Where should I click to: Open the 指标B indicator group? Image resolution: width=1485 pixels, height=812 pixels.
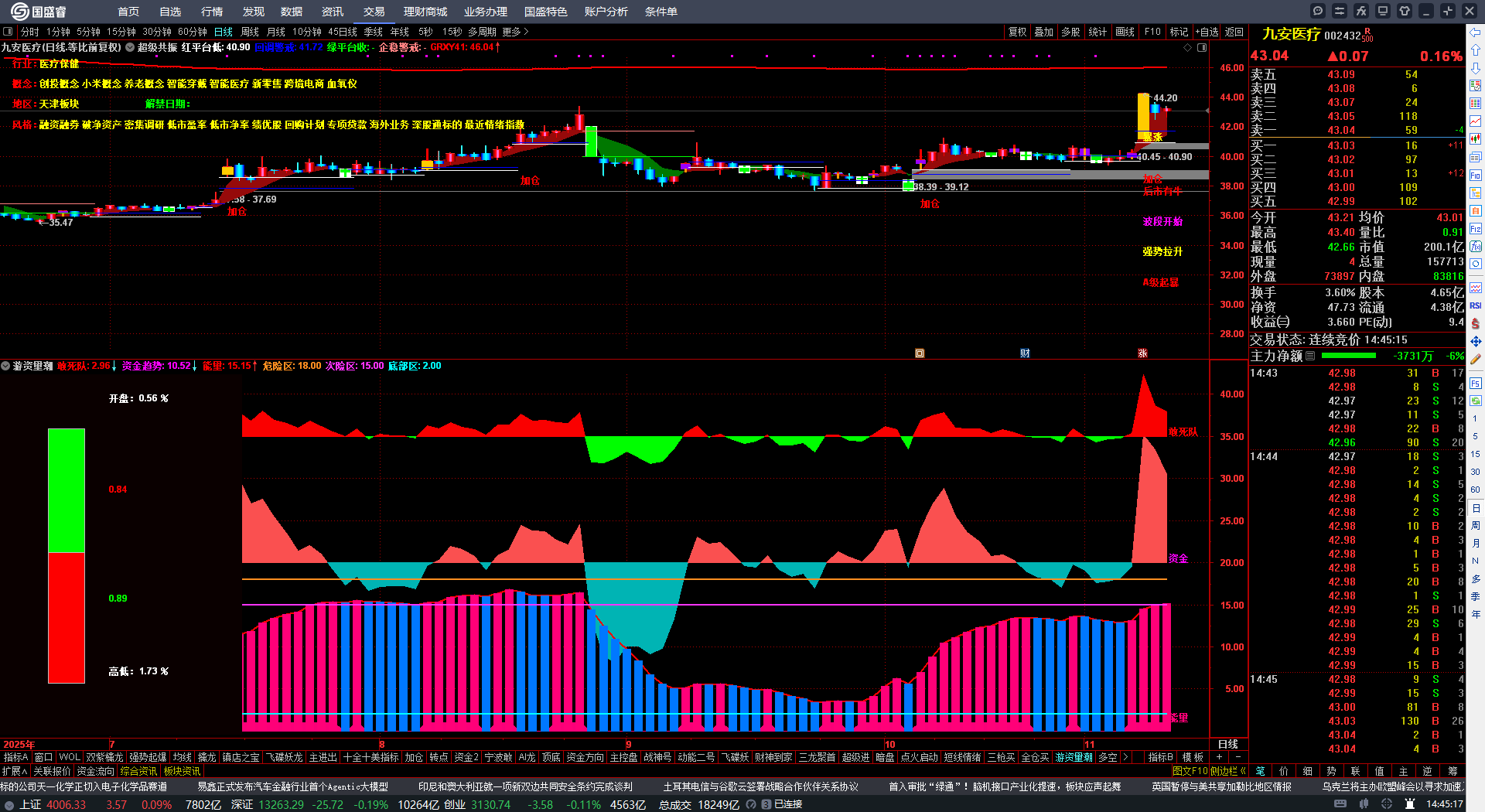1160,757
